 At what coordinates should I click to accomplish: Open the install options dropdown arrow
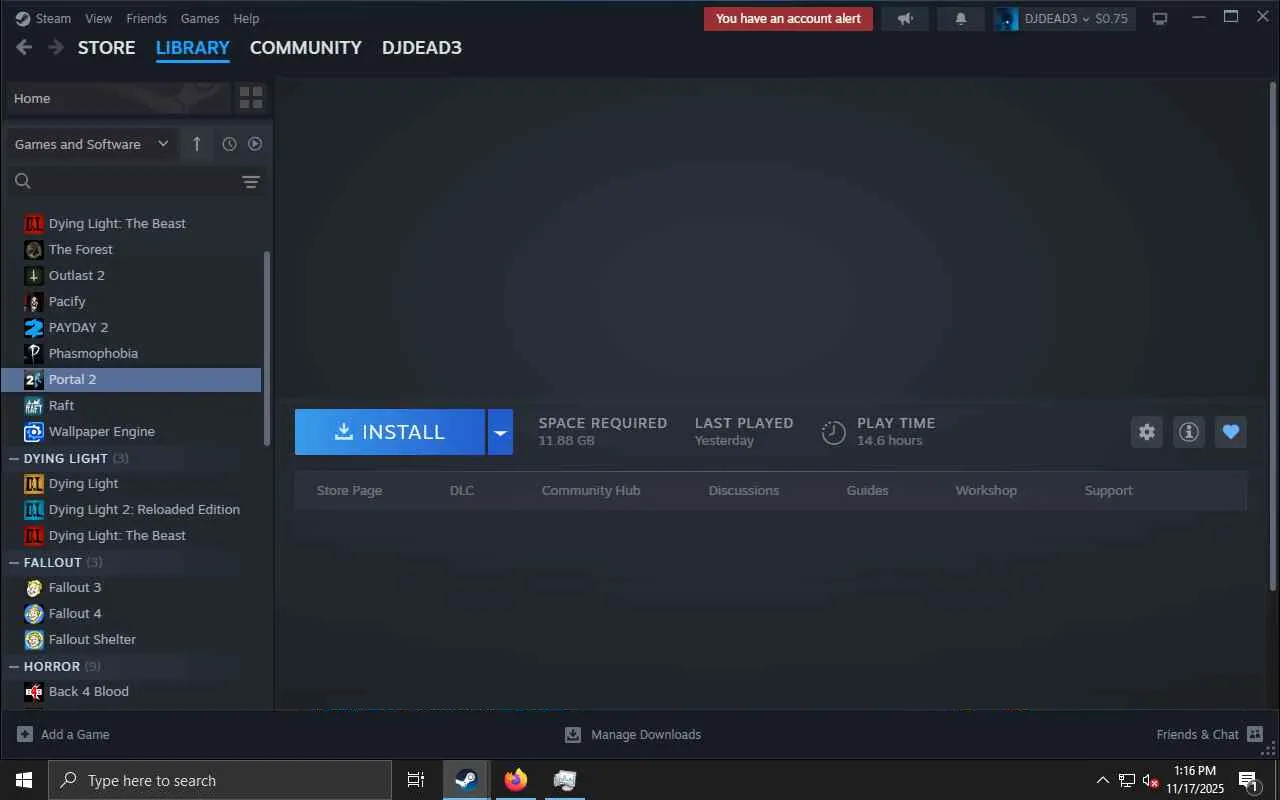click(x=500, y=432)
